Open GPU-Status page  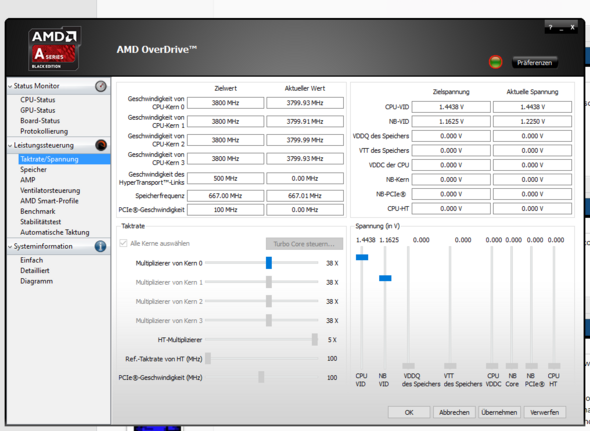coord(38,110)
